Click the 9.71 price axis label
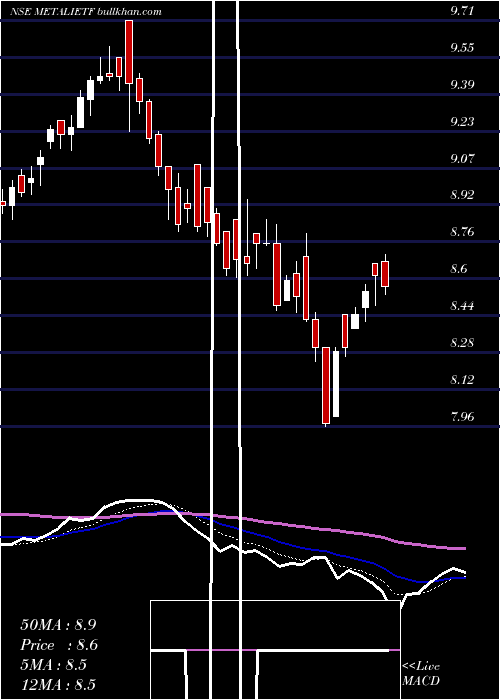The image size is (500, 700). point(462,12)
